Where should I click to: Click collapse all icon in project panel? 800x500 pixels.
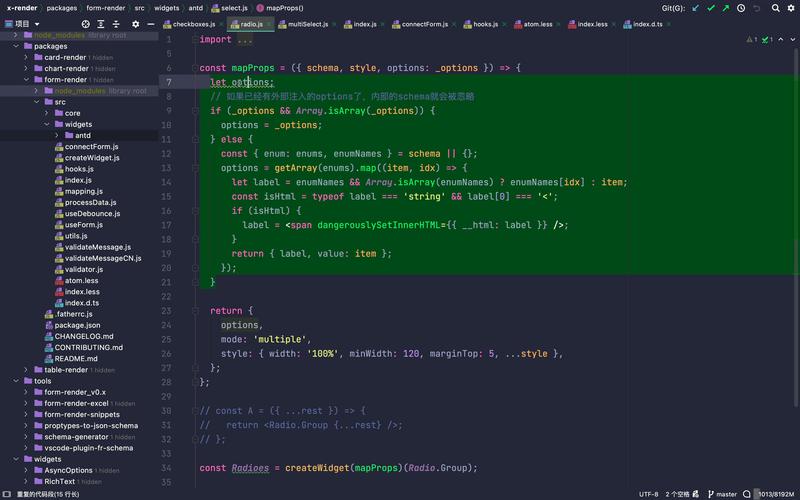pos(116,24)
